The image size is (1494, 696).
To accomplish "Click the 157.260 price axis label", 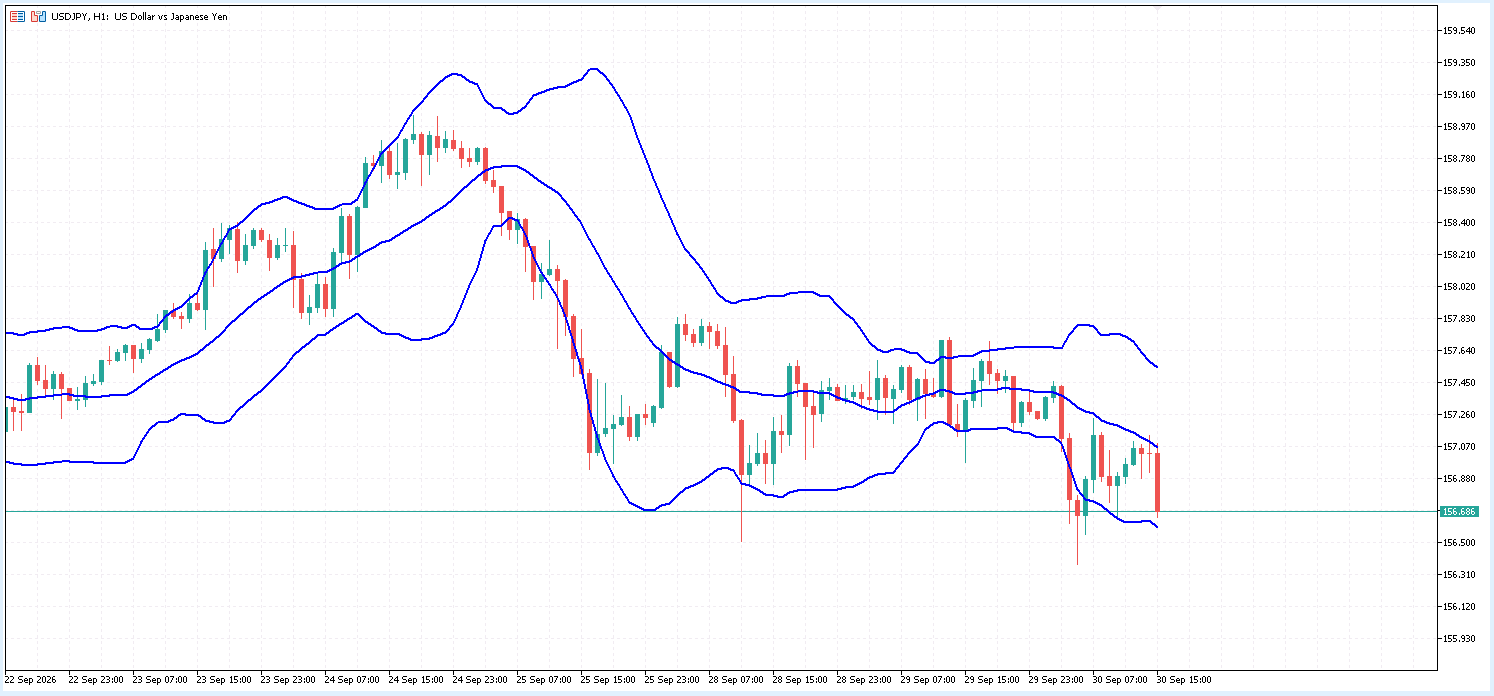I will point(1459,415).
